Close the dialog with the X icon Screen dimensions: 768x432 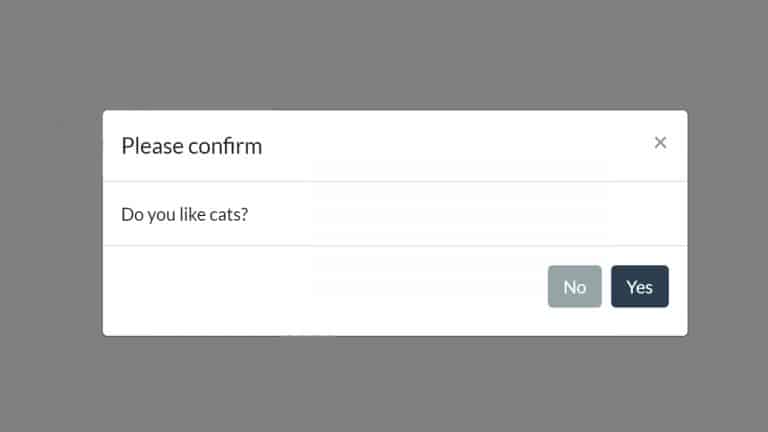[660, 143]
